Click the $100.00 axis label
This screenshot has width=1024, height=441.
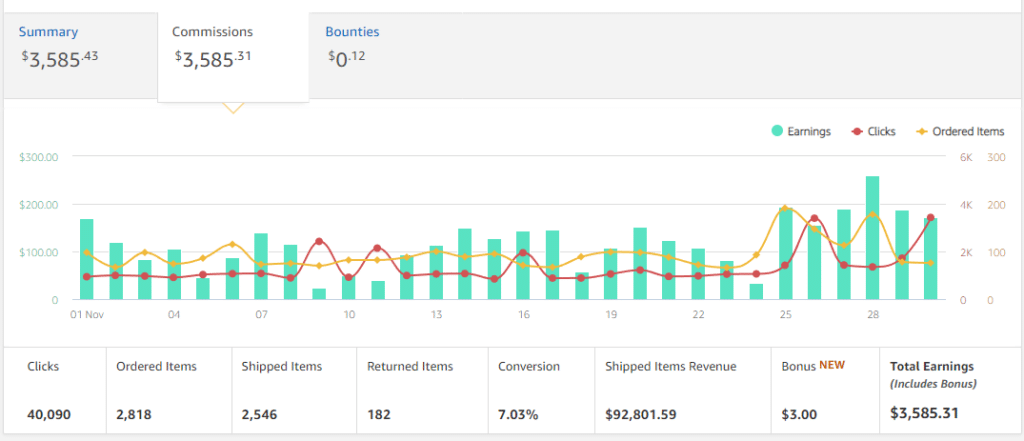pyautogui.click(x=39, y=252)
